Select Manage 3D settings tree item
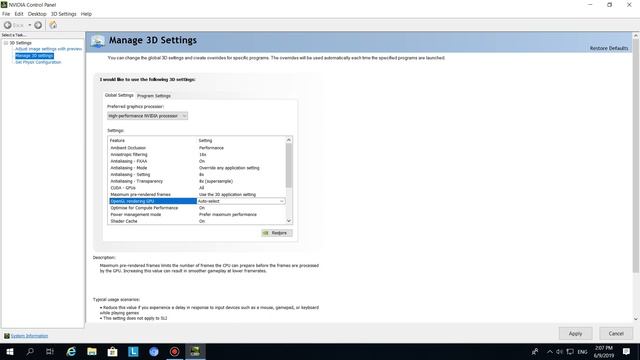Viewport: 640px width, 360px height. pos(34,56)
